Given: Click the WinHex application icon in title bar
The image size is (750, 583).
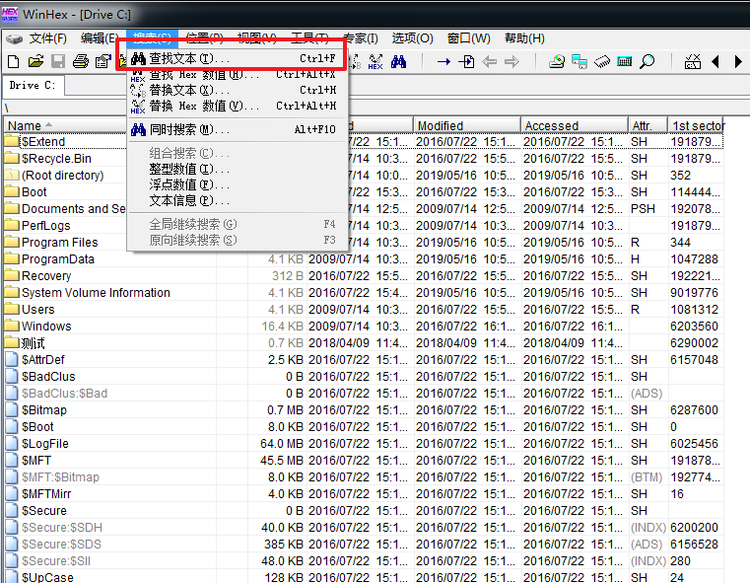Looking at the screenshot, I should pos(10,15).
